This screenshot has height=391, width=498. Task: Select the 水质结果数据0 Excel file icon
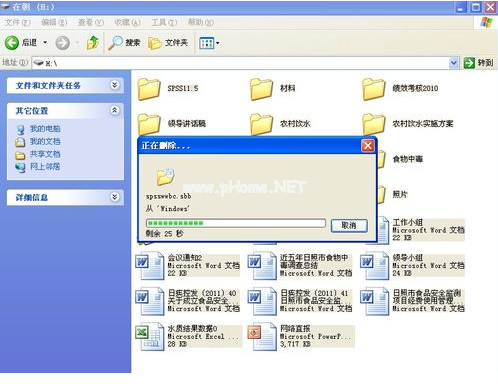click(x=150, y=336)
